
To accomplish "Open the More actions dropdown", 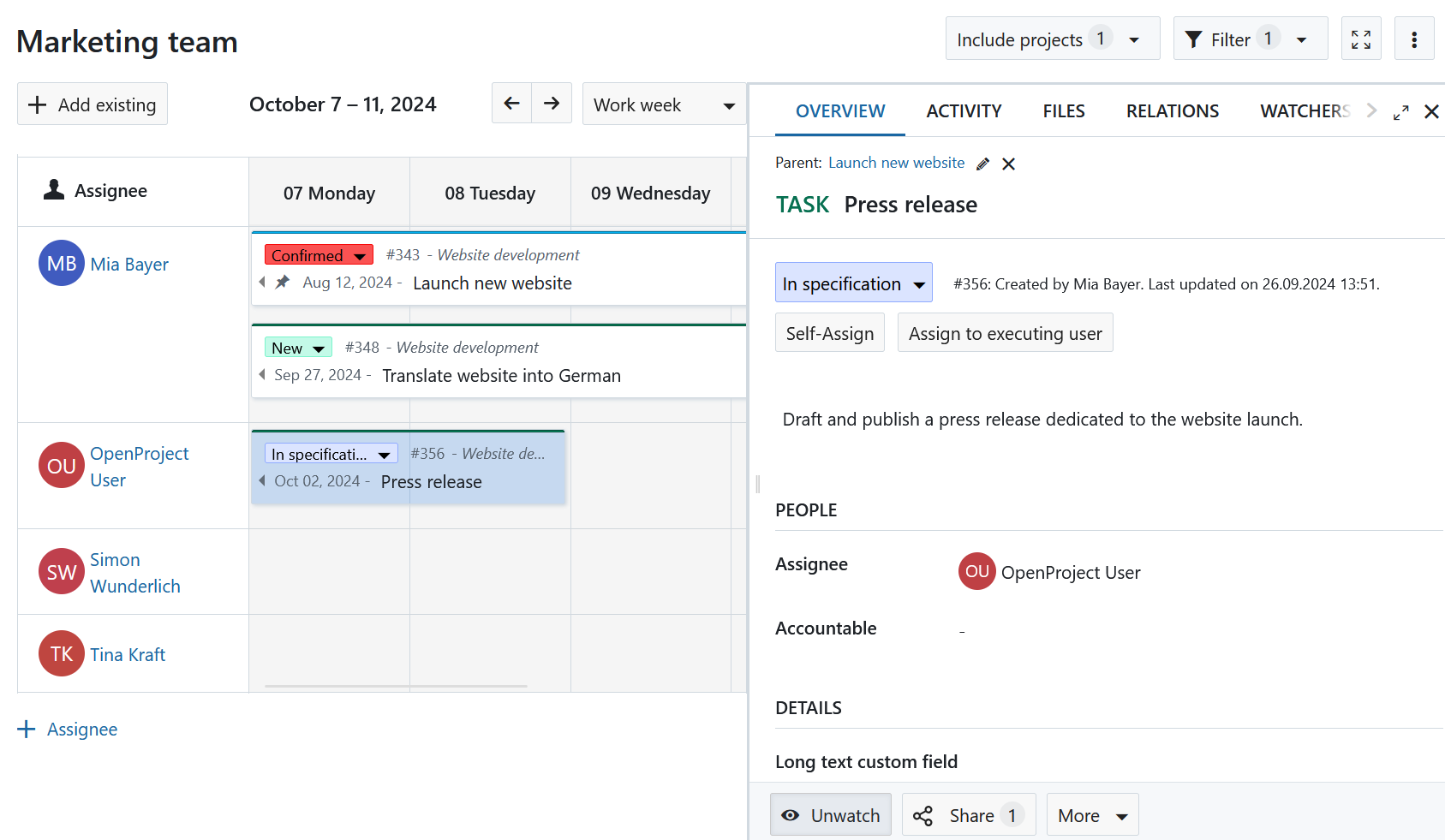I will [x=1091, y=814].
